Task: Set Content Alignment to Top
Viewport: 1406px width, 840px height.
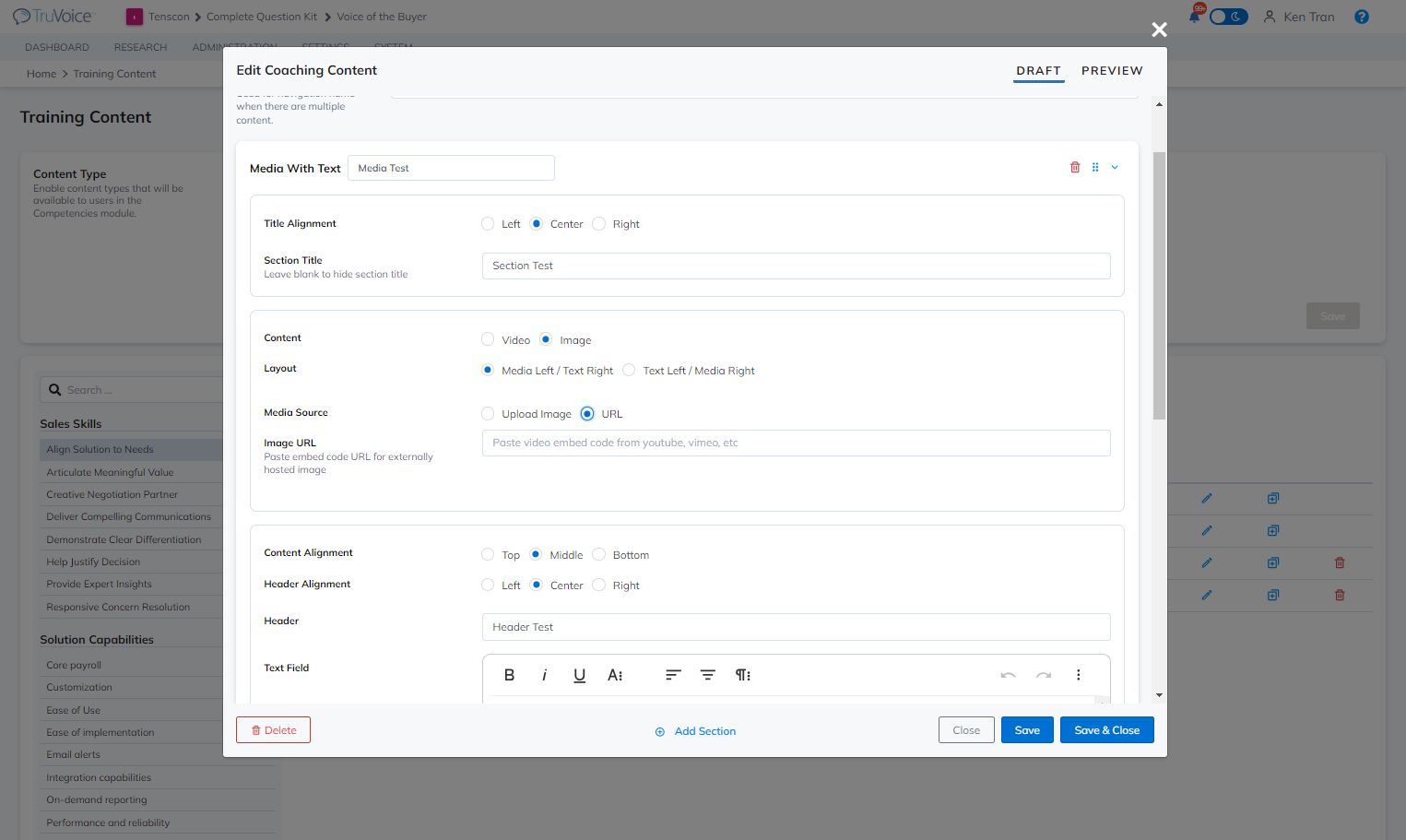Action: (x=488, y=555)
